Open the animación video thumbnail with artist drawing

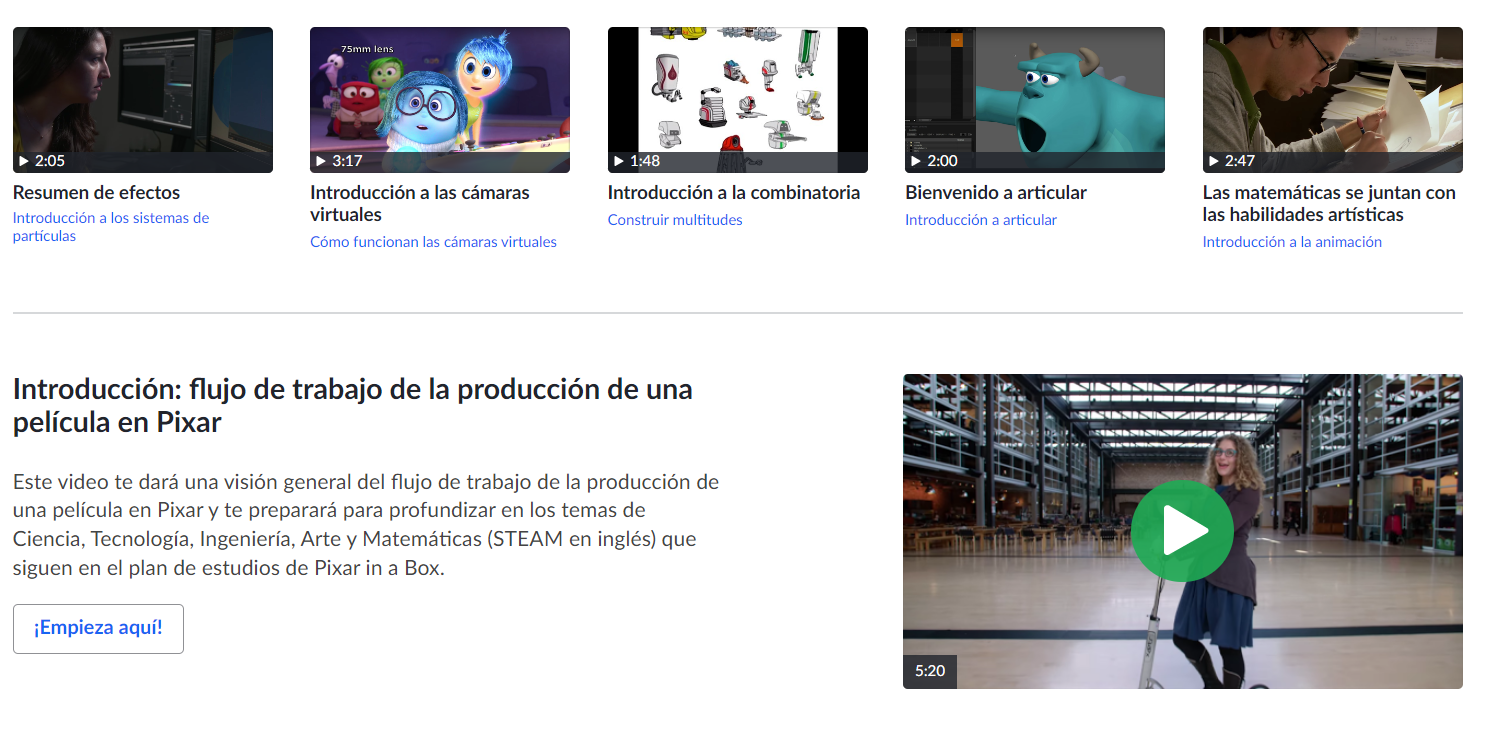coord(1333,100)
